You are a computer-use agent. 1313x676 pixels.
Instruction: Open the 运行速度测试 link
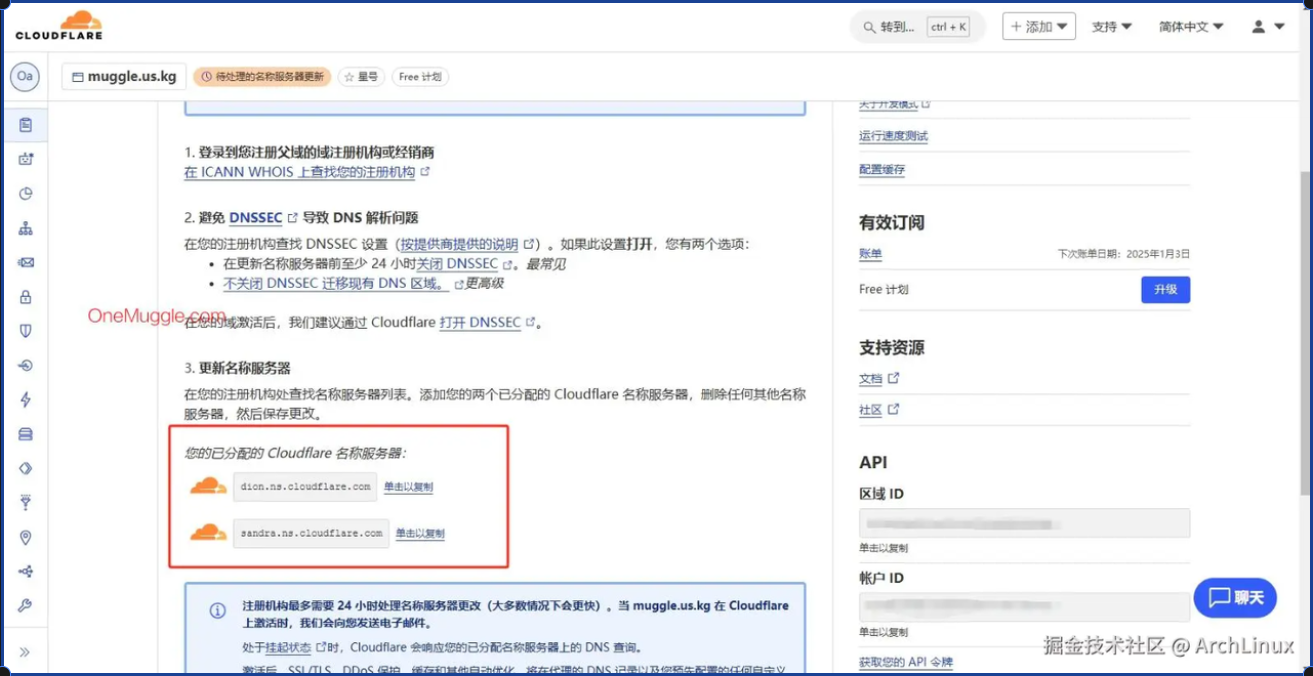(893, 136)
